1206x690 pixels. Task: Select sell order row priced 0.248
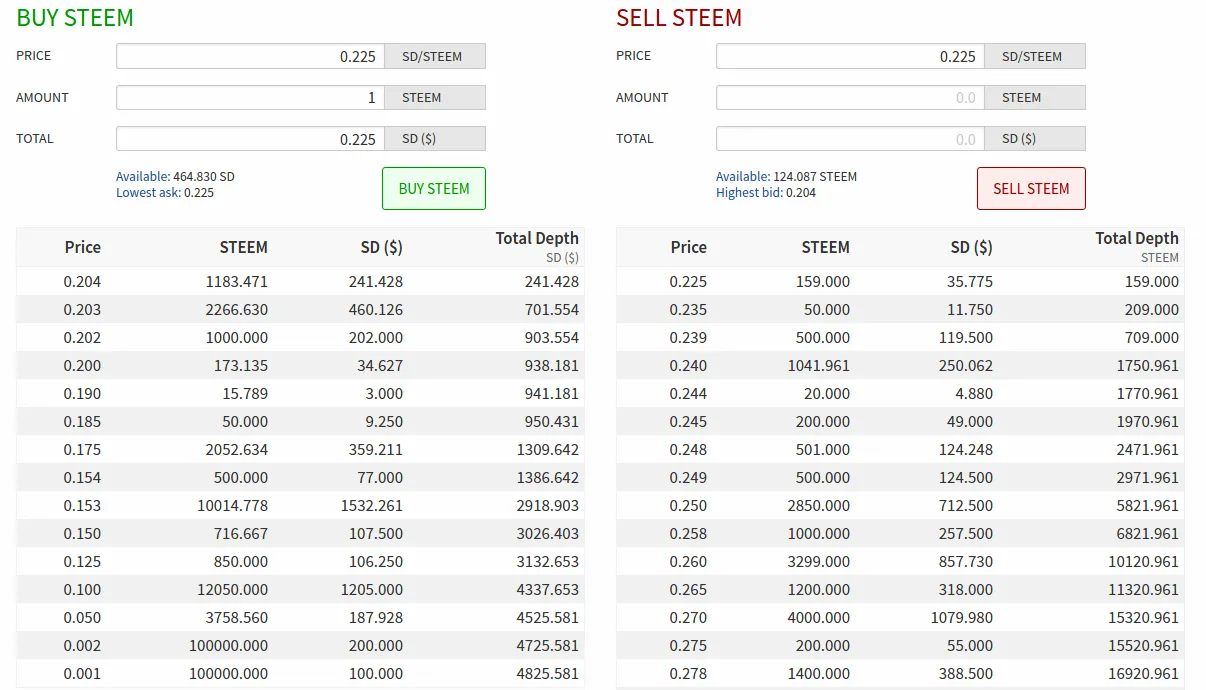point(901,450)
